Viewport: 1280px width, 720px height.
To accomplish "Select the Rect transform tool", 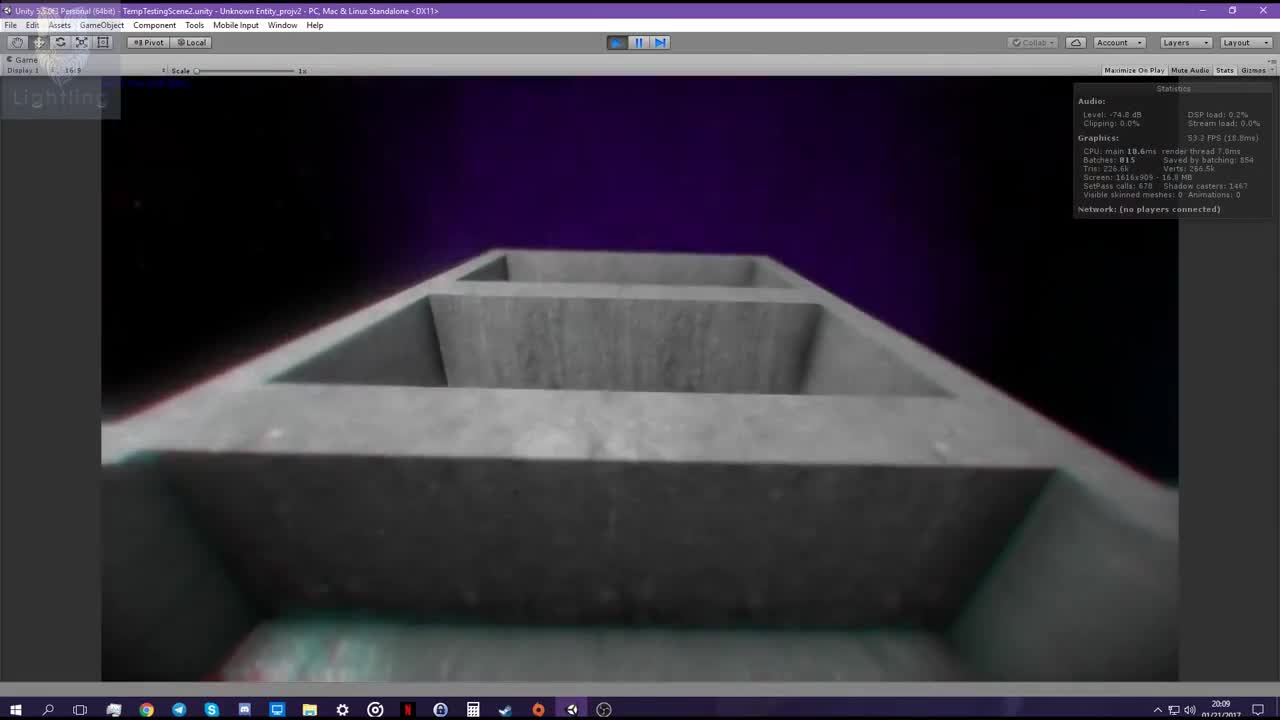I will coord(102,42).
